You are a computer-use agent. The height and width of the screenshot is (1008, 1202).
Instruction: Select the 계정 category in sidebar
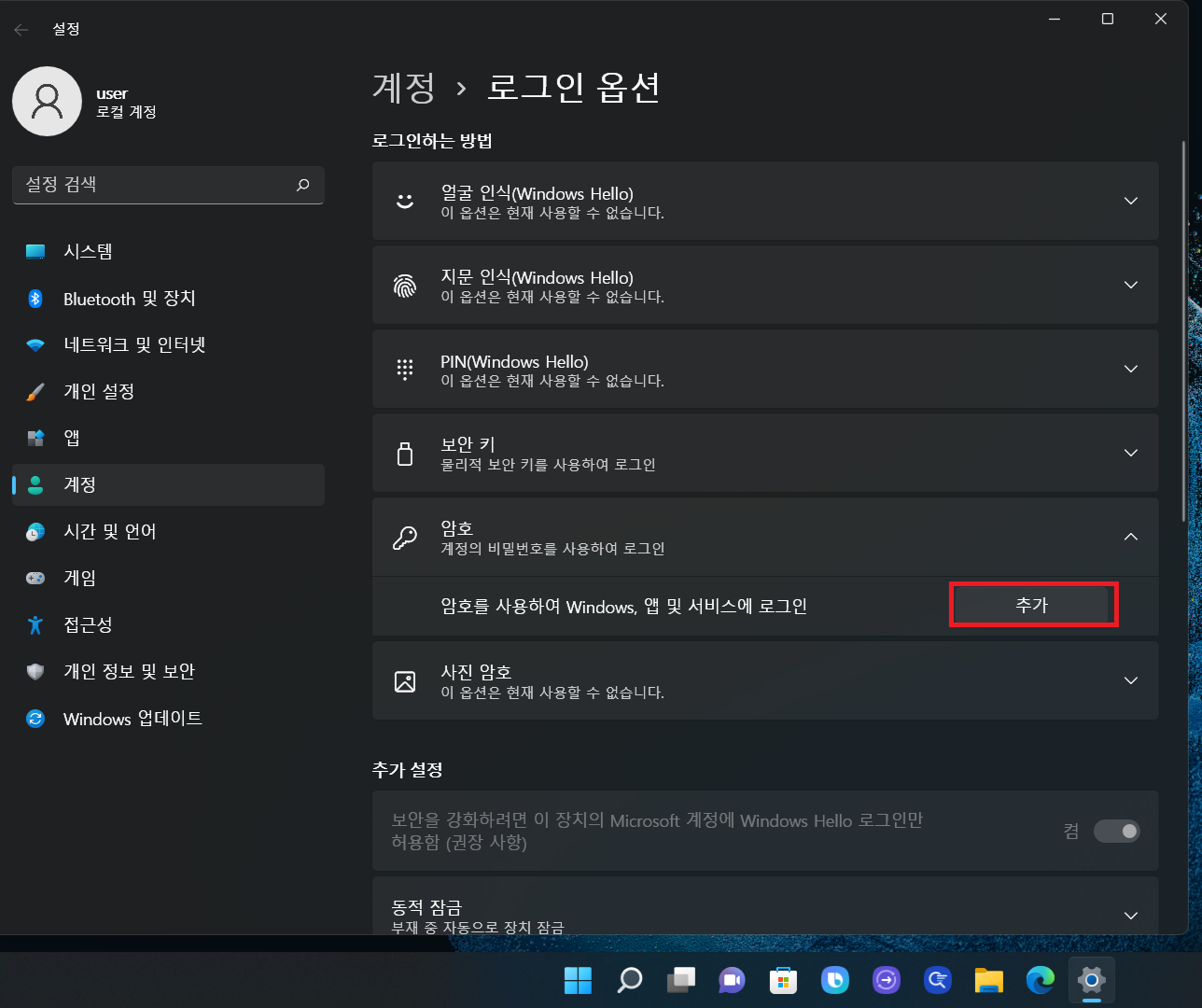point(168,485)
